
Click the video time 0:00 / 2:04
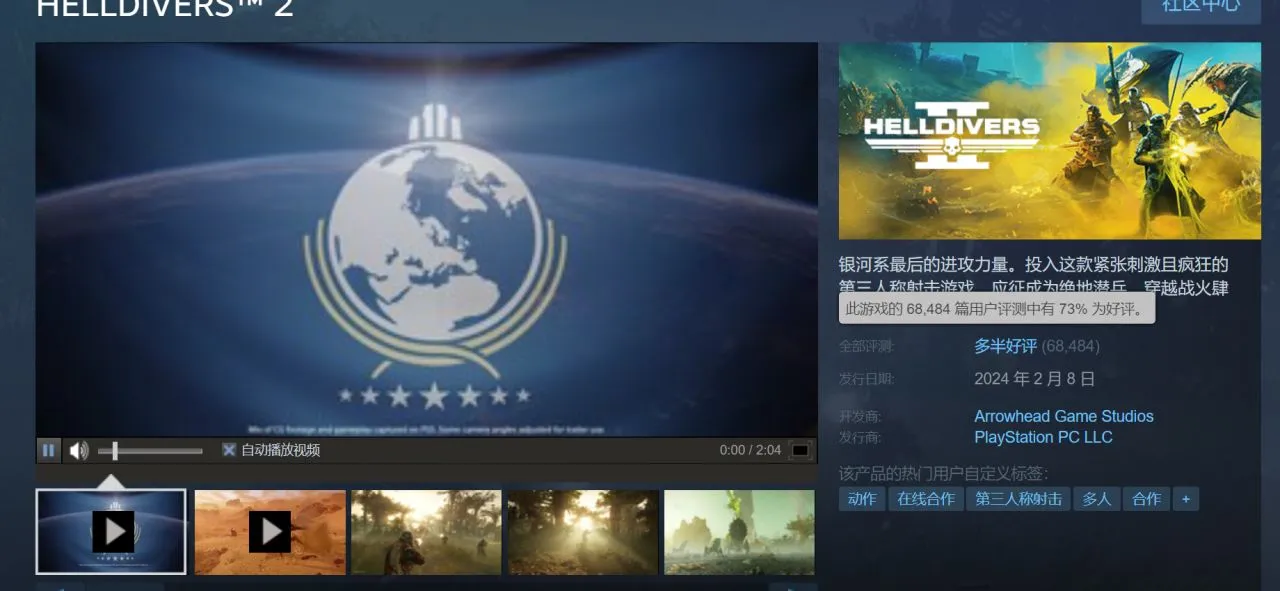click(x=750, y=450)
